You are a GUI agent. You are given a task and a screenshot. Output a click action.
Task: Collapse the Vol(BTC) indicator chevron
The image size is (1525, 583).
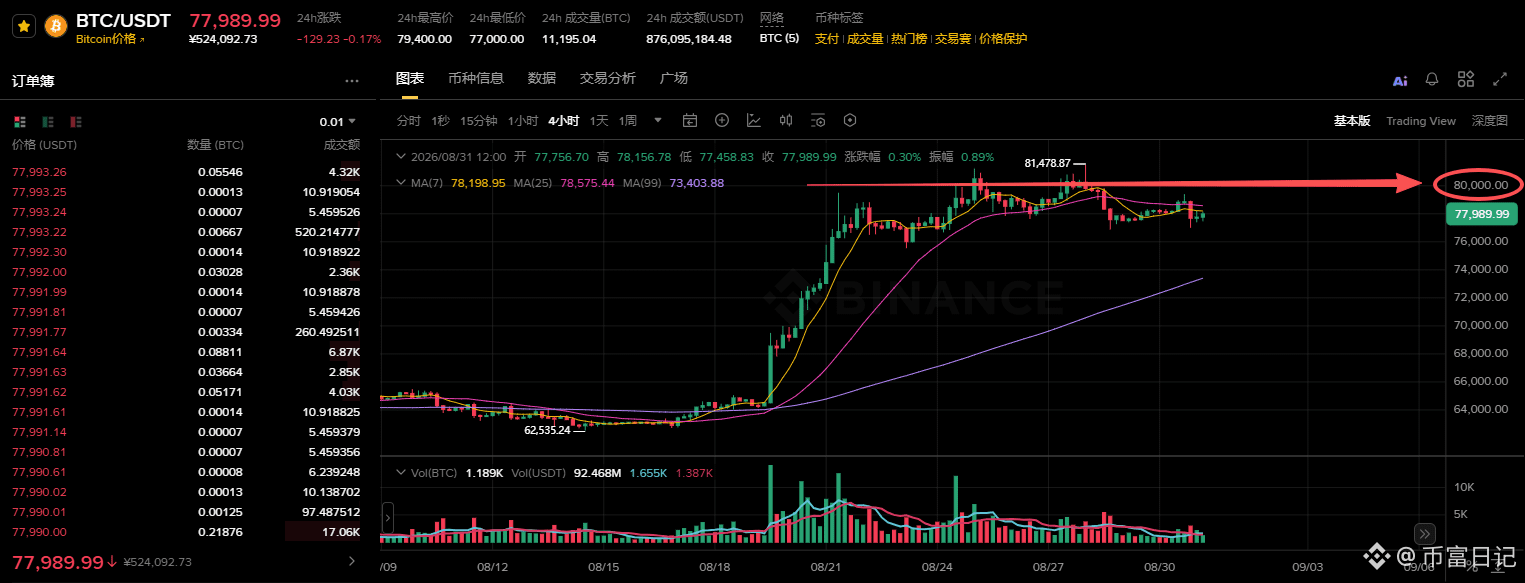403,472
